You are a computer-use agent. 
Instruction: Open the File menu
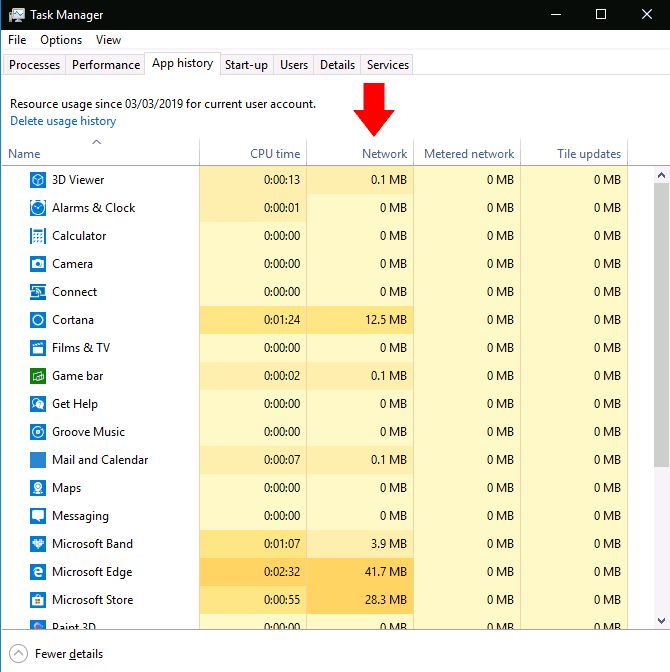[17, 40]
